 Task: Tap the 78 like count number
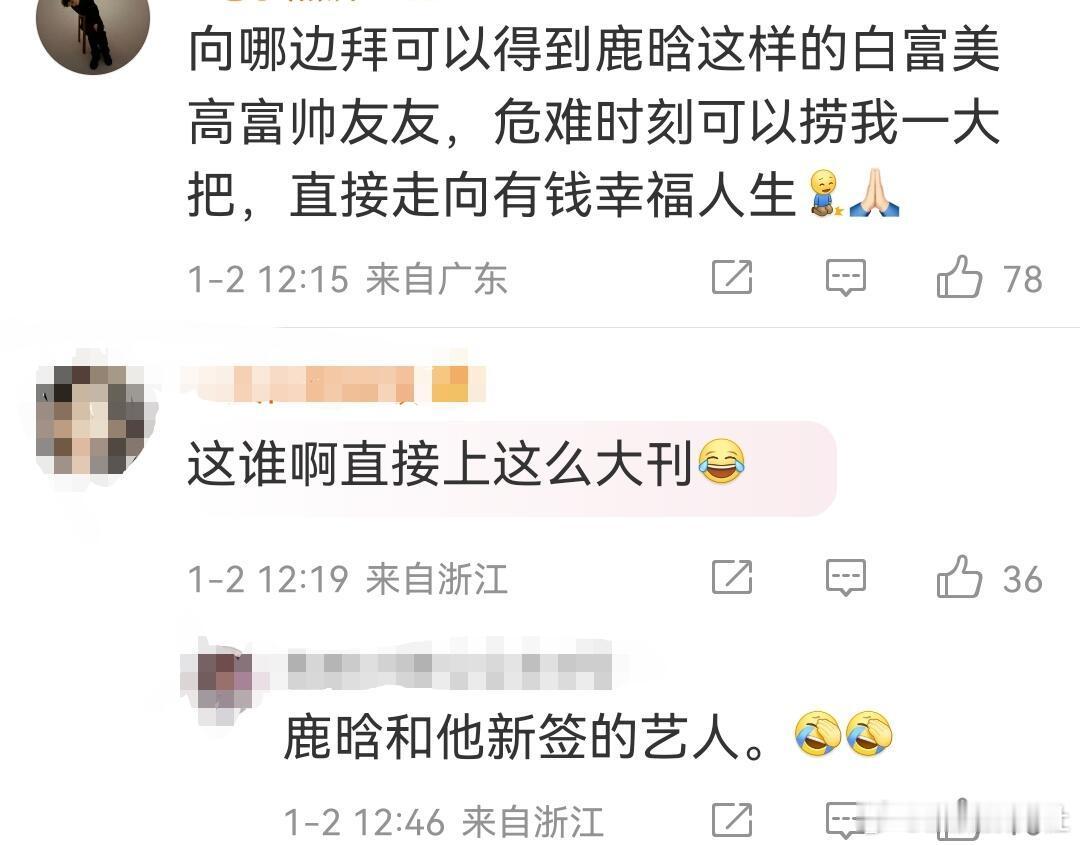coord(1022,279)
